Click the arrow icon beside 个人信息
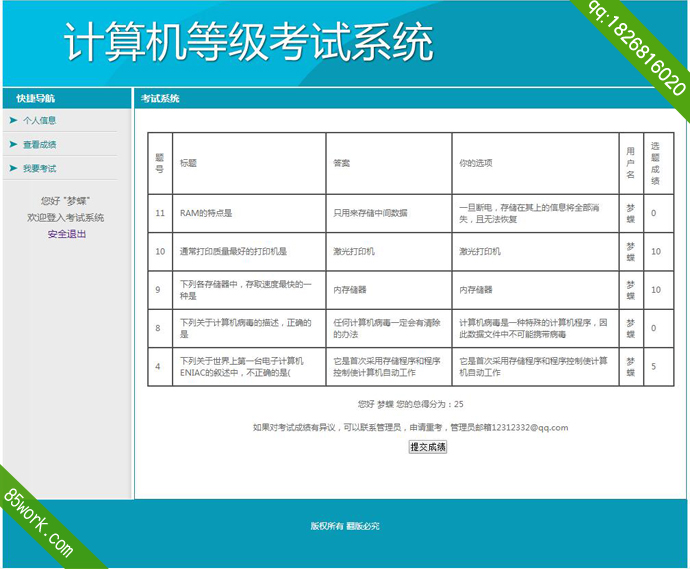This screenshot has width=690, height=569. click(13, 120)
